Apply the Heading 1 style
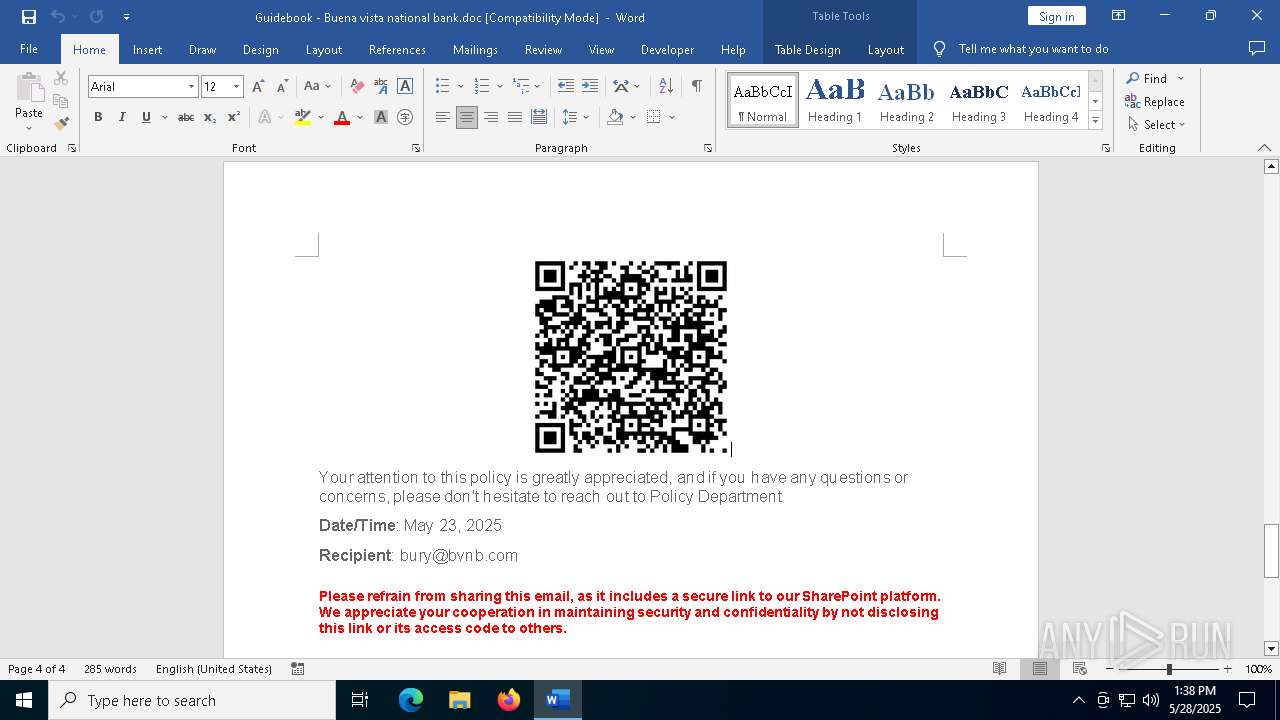Image resolution: width=1280 pixels, height=720 pixels. point(835,100)
